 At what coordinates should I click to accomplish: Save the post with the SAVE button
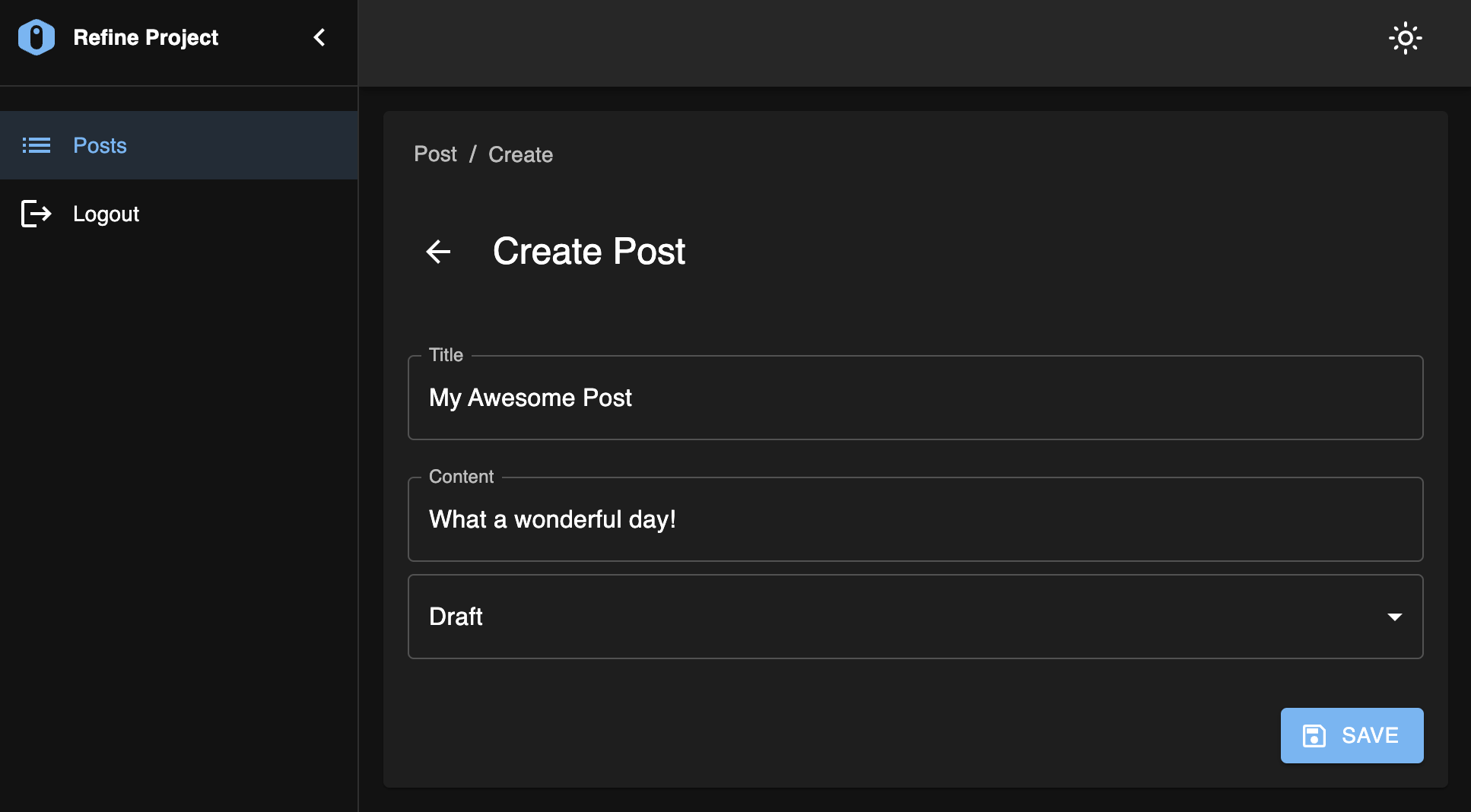tap(1352, 735)
